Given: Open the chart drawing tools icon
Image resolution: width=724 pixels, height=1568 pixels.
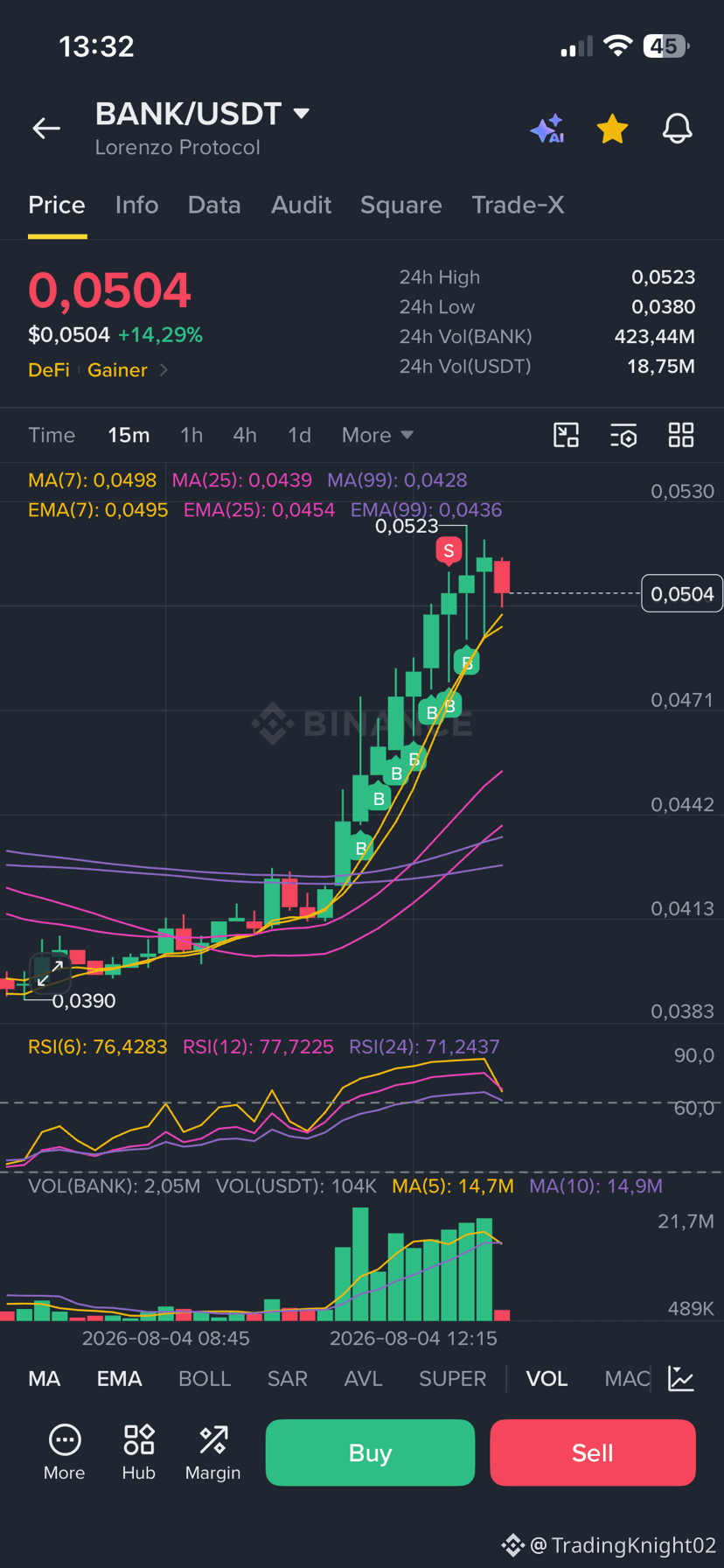Looking at the screenshot, I should 567,435.
